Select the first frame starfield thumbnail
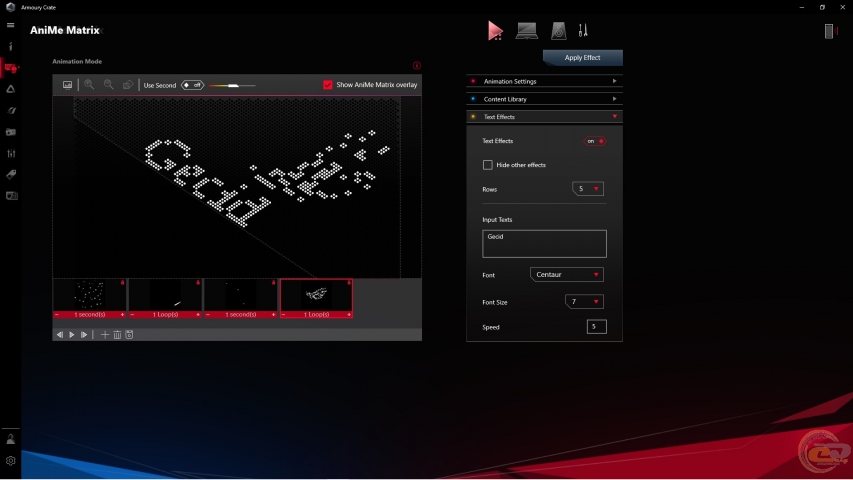 pyautogui.click(x=90, y=295)
